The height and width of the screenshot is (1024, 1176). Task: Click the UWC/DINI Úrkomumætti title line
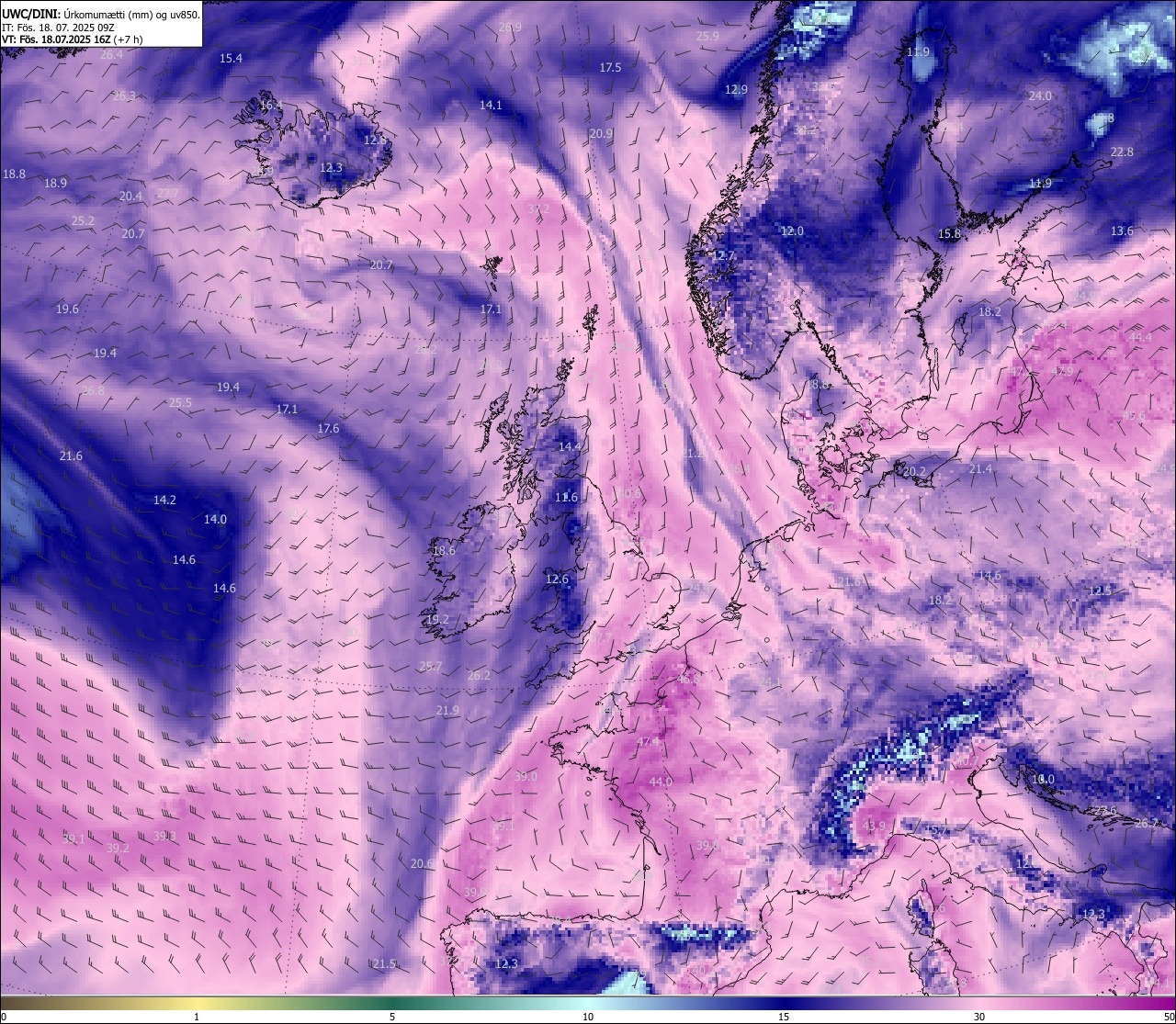coord(100,14)
